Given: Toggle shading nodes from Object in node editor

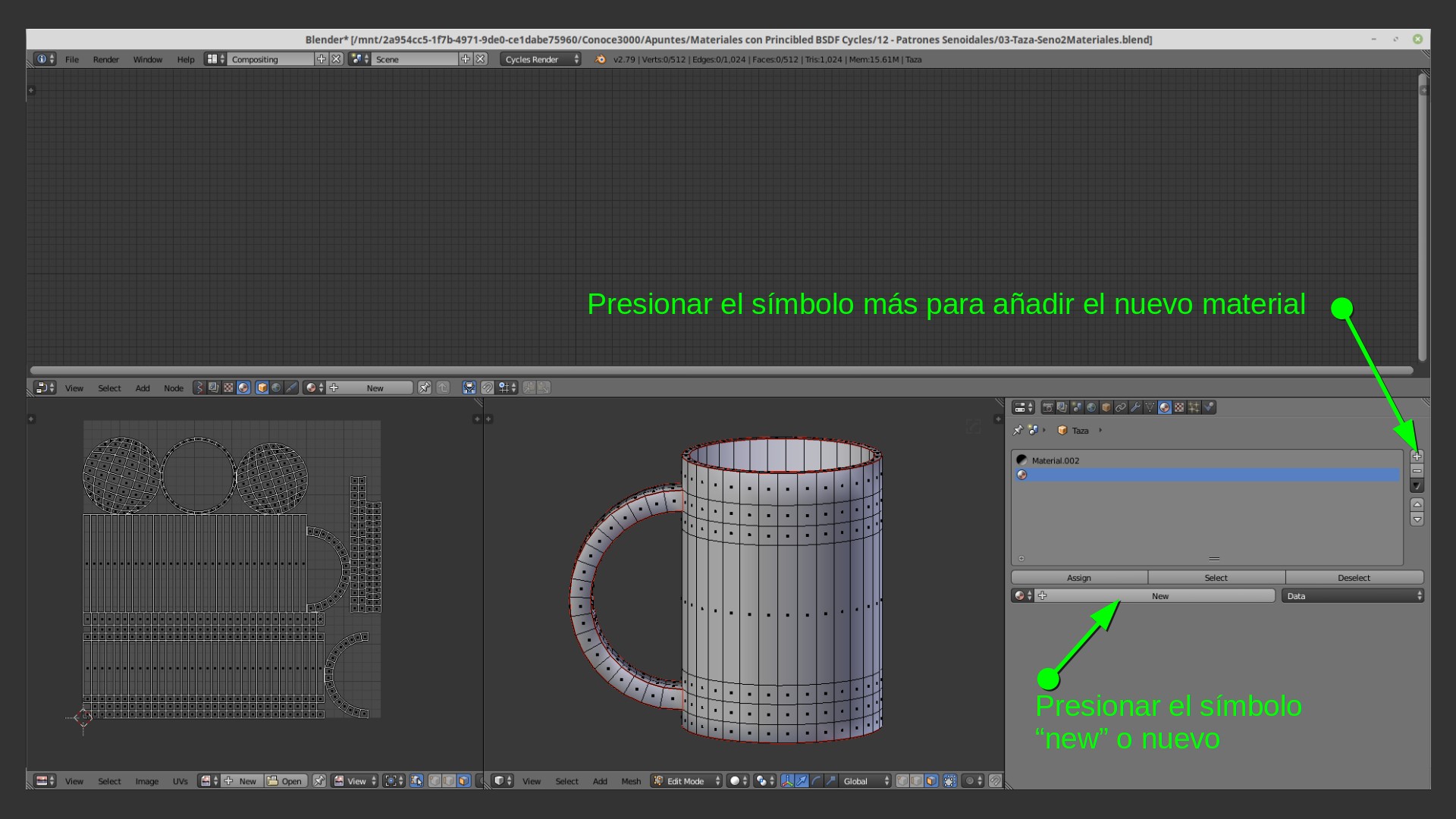Looking at the screenshot, I should (x=262, y=388).
